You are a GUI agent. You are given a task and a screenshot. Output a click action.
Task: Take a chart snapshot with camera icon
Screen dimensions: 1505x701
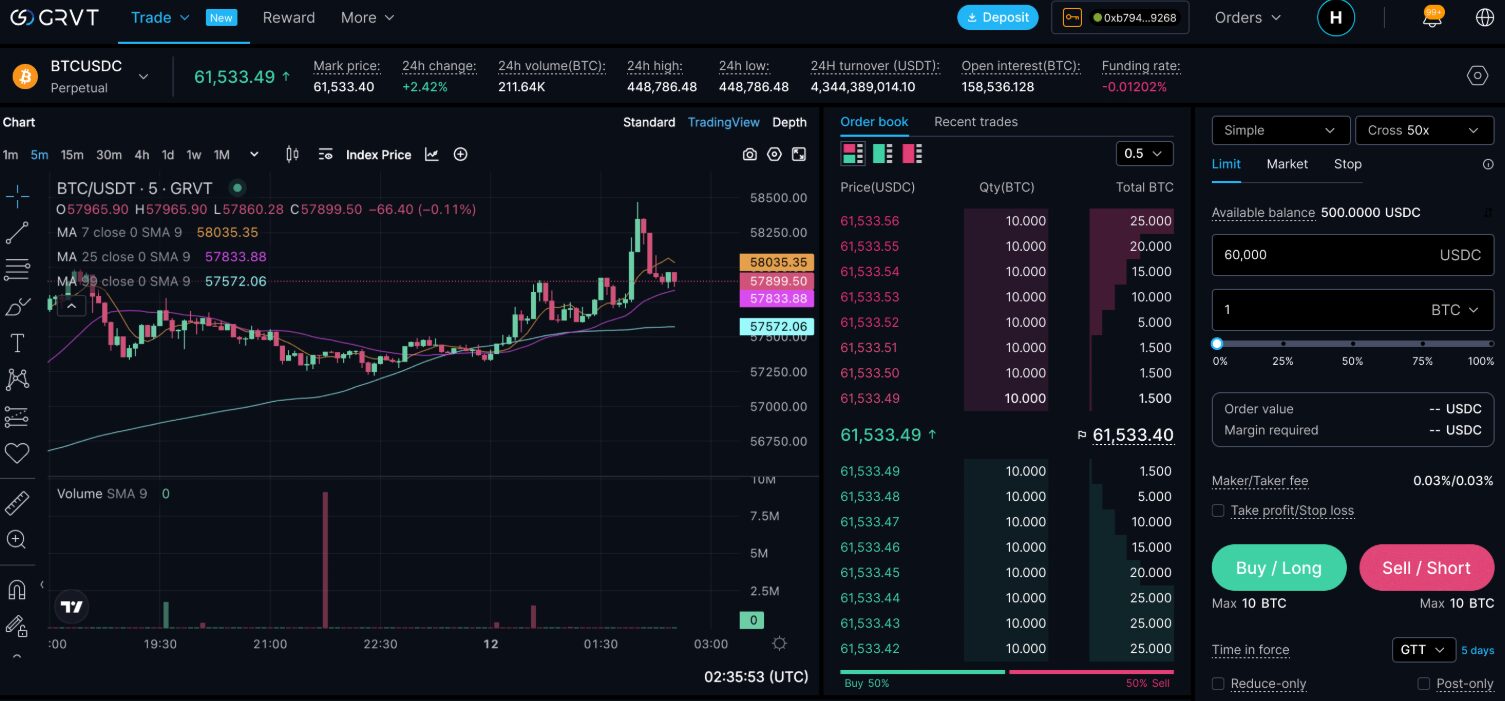coord(749,154)
